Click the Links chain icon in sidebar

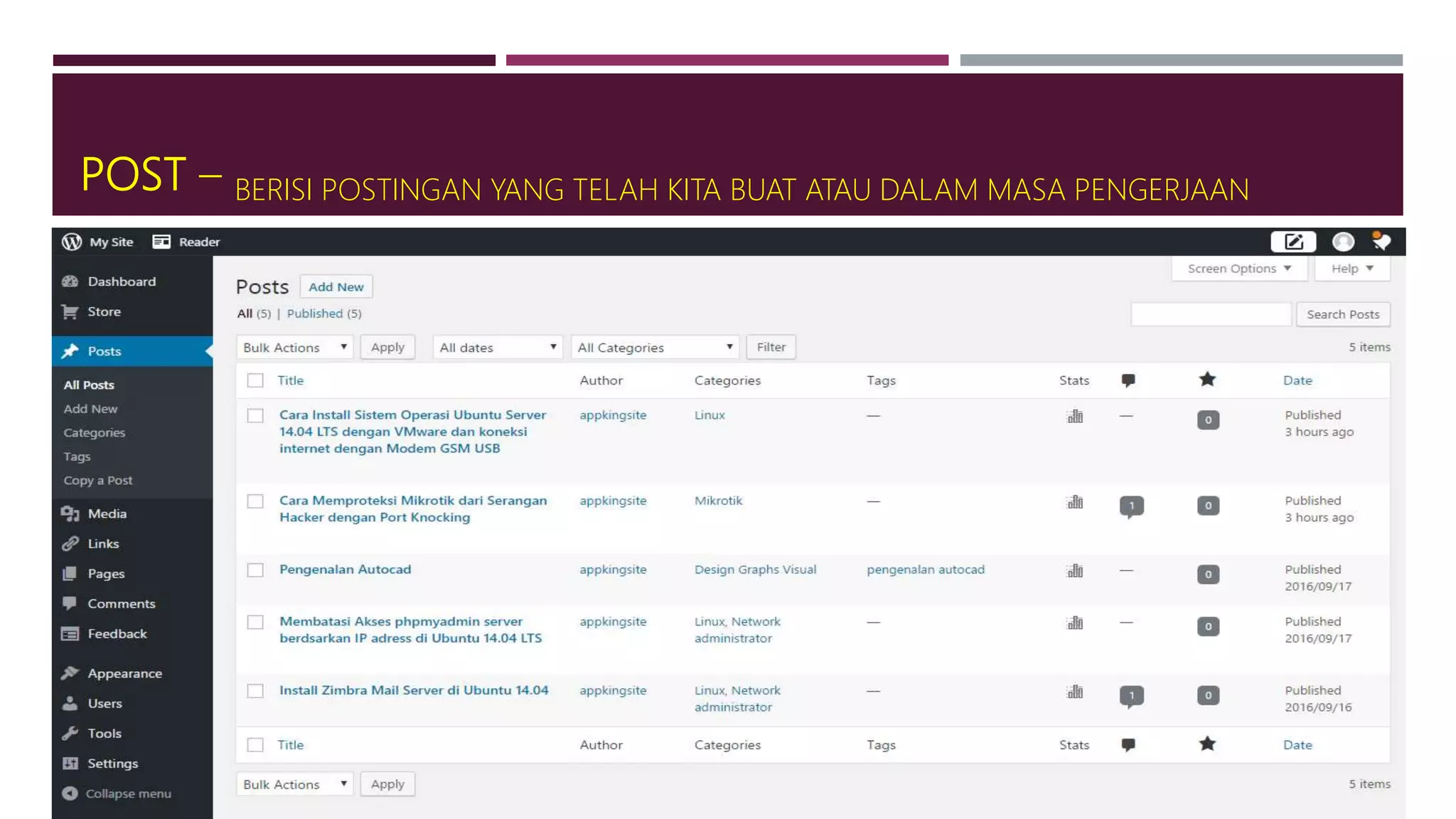click(x=70, y=543)
